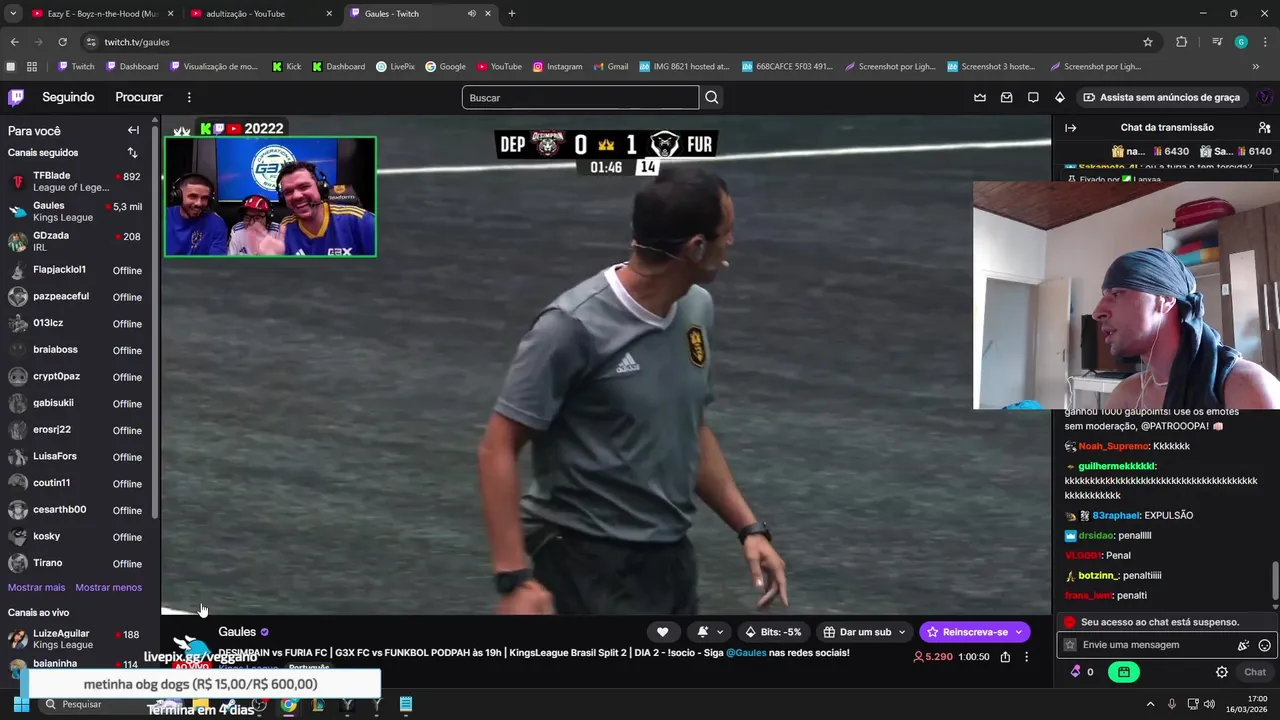Open the chat community users icon
This screenshot has width=1280, height=720.
tap(1264, 128)
